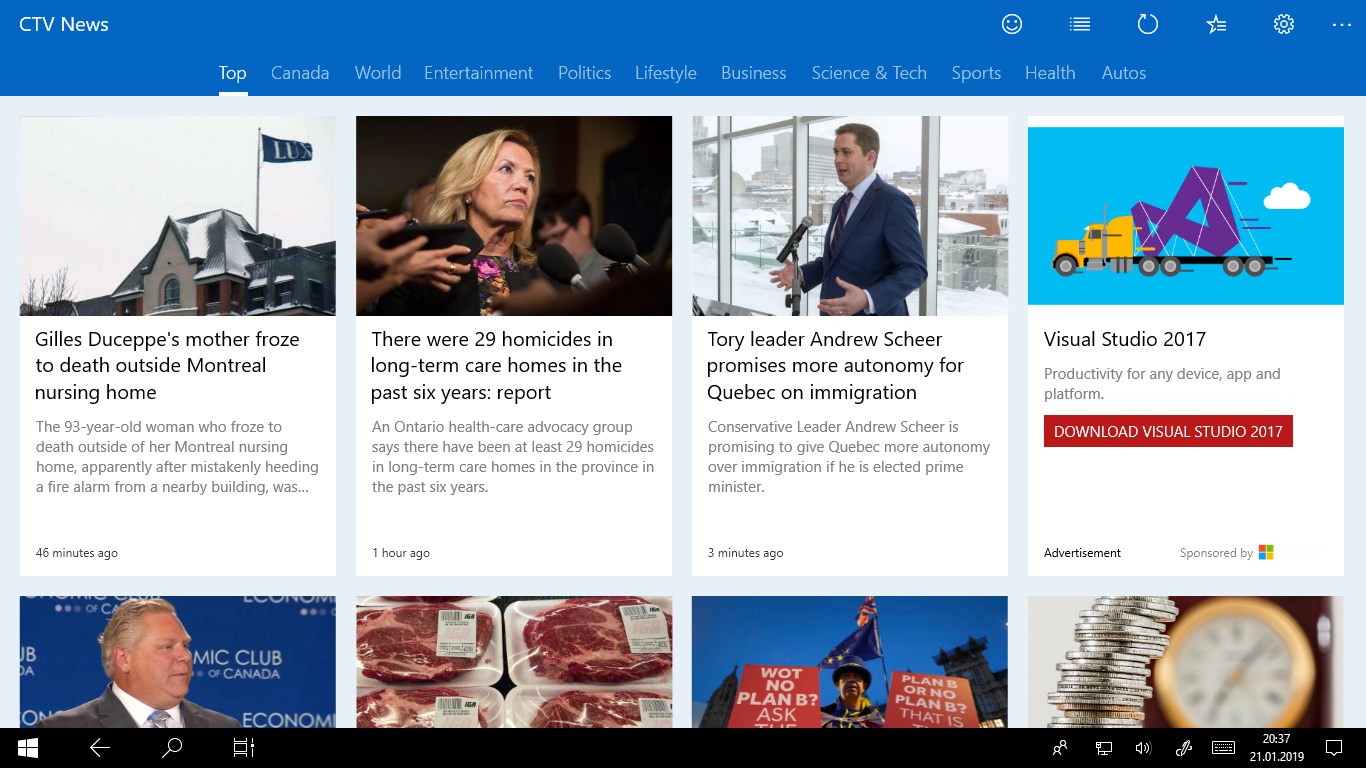
Task: Click the Microsoft logo beside Sponsored by
Action: coord(1266,552)
